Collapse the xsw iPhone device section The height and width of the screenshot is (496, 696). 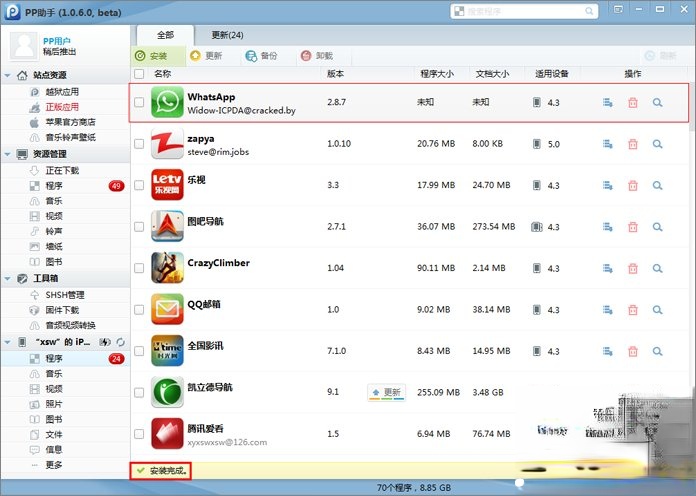(8, 342)
